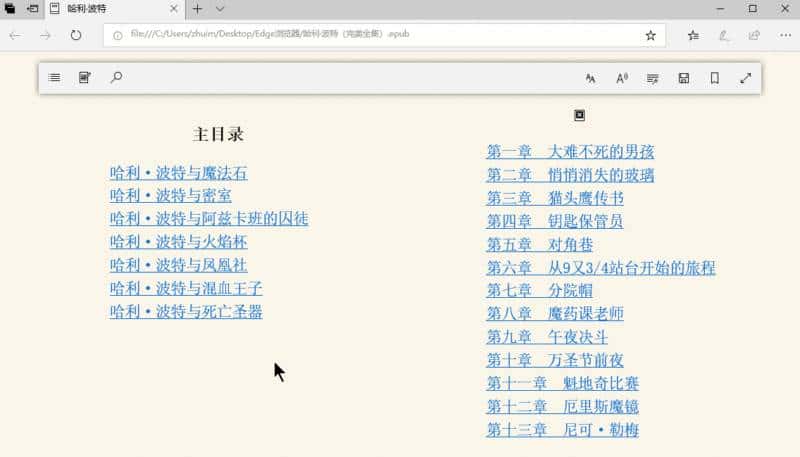Open 哈利·波特与魔法石 link
The height and width of the screenshot is (457, 800).
[179, 173]
